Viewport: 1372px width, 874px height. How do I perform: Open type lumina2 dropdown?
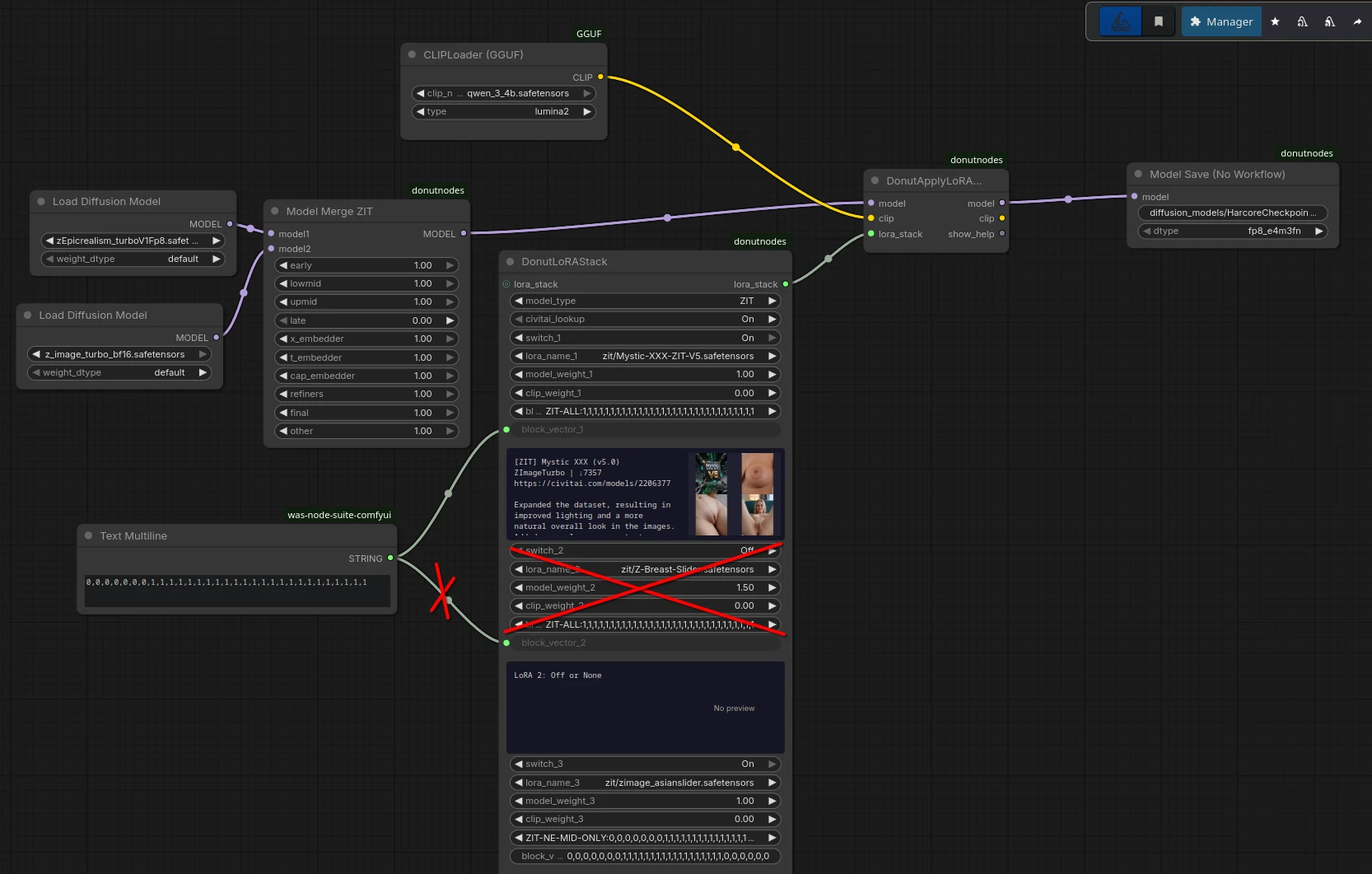(x=503, y=111)
